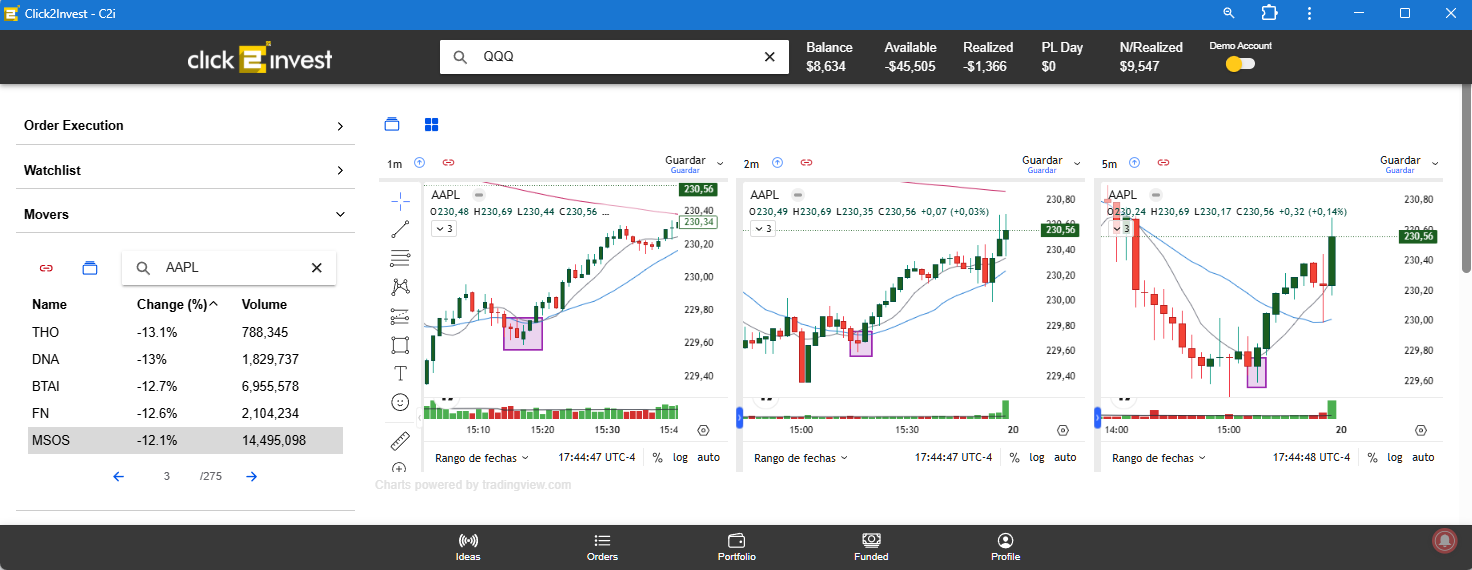
Task: Open the title bar three-dot menu
Action: (x=1310, y=13)
